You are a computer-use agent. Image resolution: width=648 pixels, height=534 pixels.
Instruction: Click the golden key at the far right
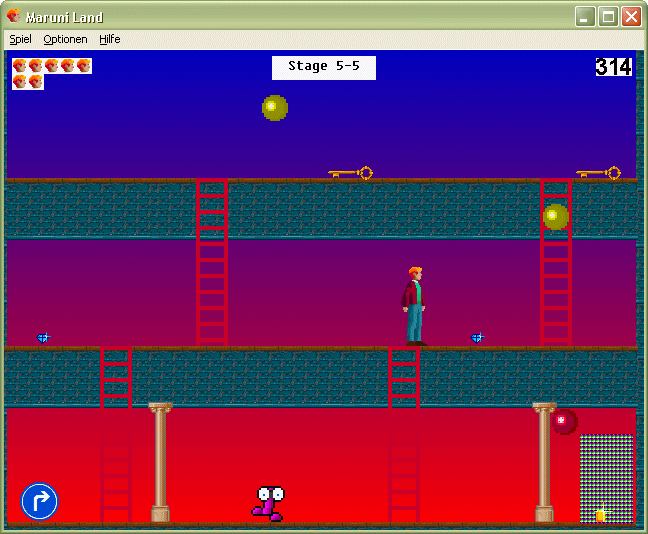pos(598,173)
